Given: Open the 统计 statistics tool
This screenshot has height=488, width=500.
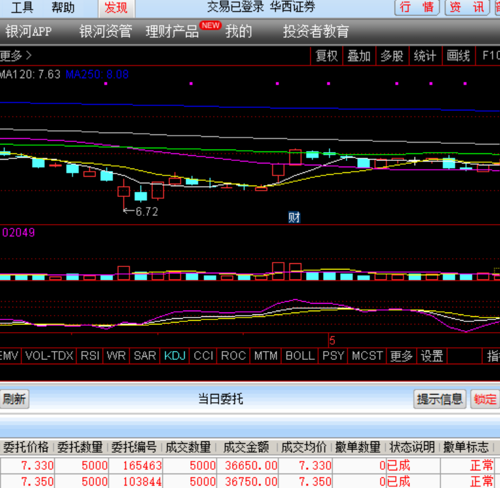Looking at the screenshot, I should tap(425, 56).
